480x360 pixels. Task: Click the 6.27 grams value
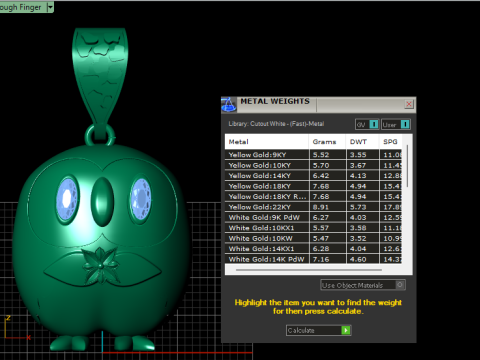tap(321, 217)
